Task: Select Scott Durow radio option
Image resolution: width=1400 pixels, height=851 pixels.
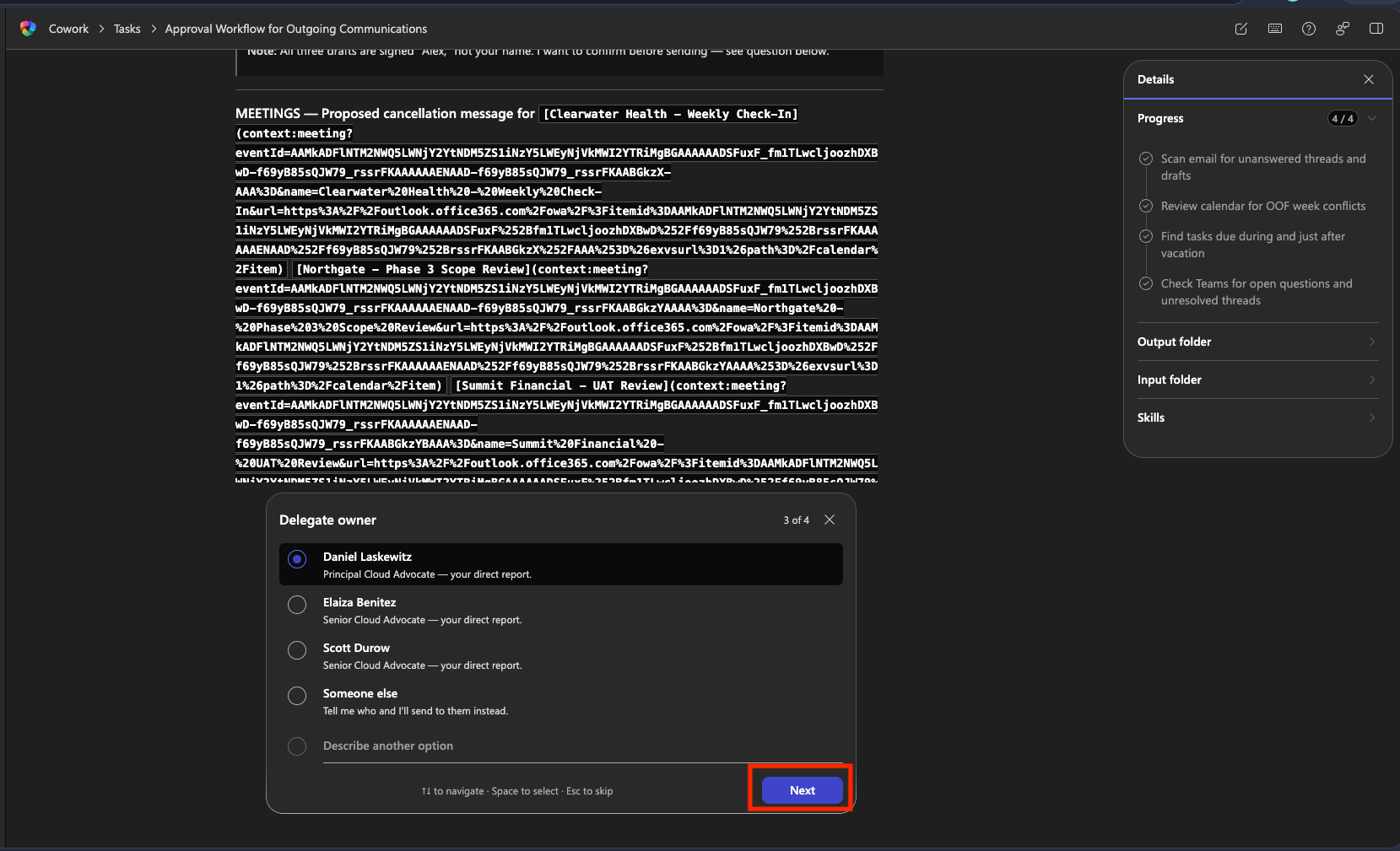Action: click(x=297, y=650)
